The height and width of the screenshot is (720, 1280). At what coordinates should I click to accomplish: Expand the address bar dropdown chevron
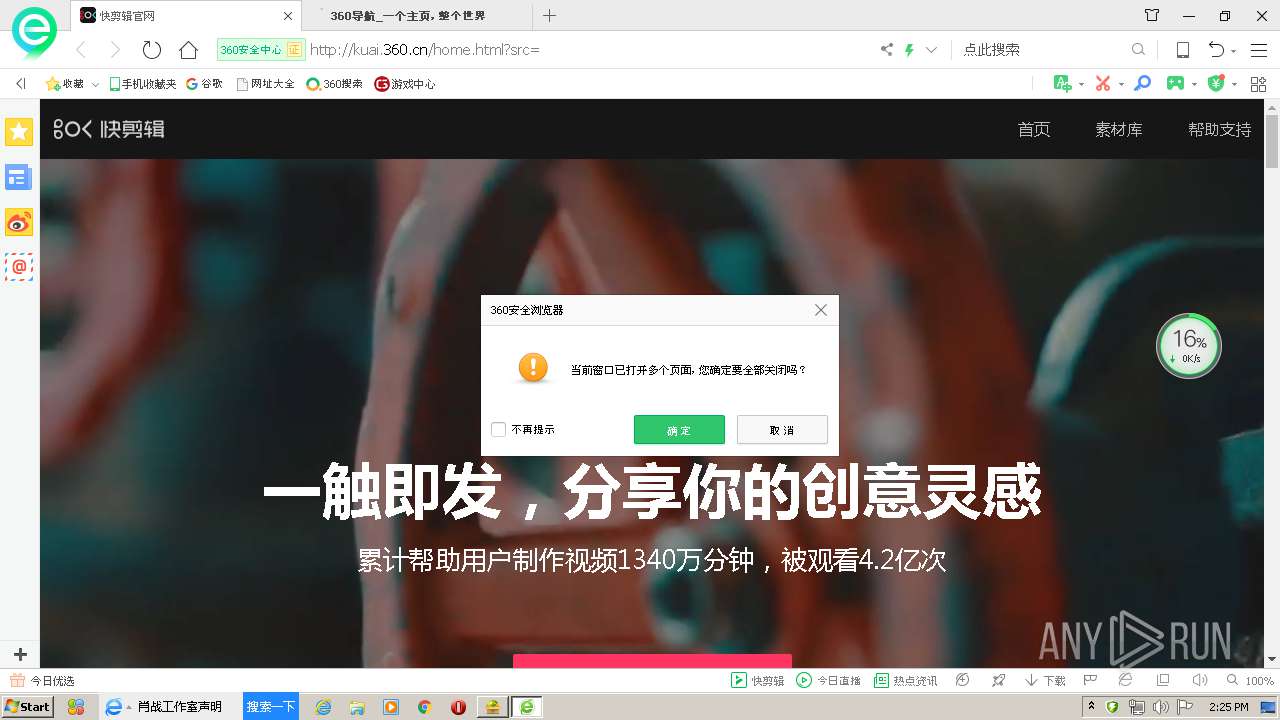tap(931, 49)
